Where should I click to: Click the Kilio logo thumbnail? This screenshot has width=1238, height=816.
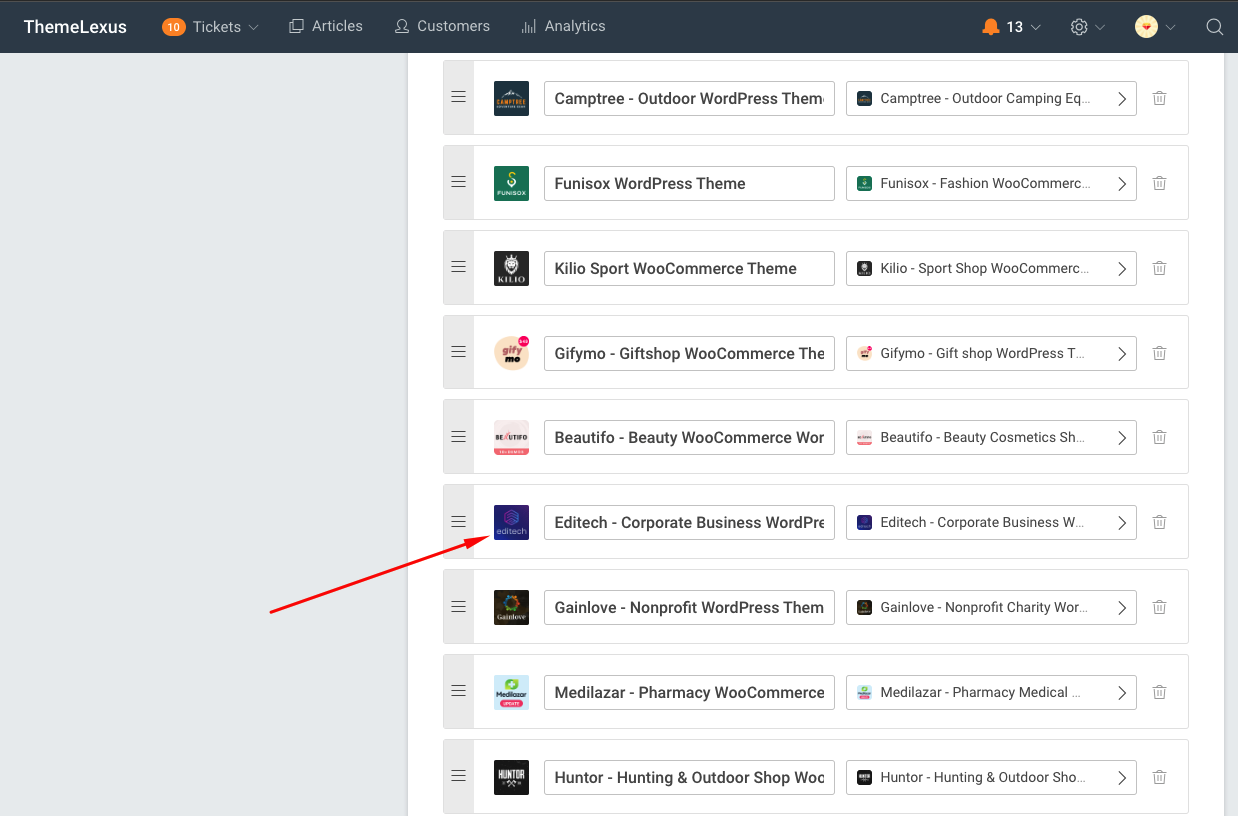point(511,268)
